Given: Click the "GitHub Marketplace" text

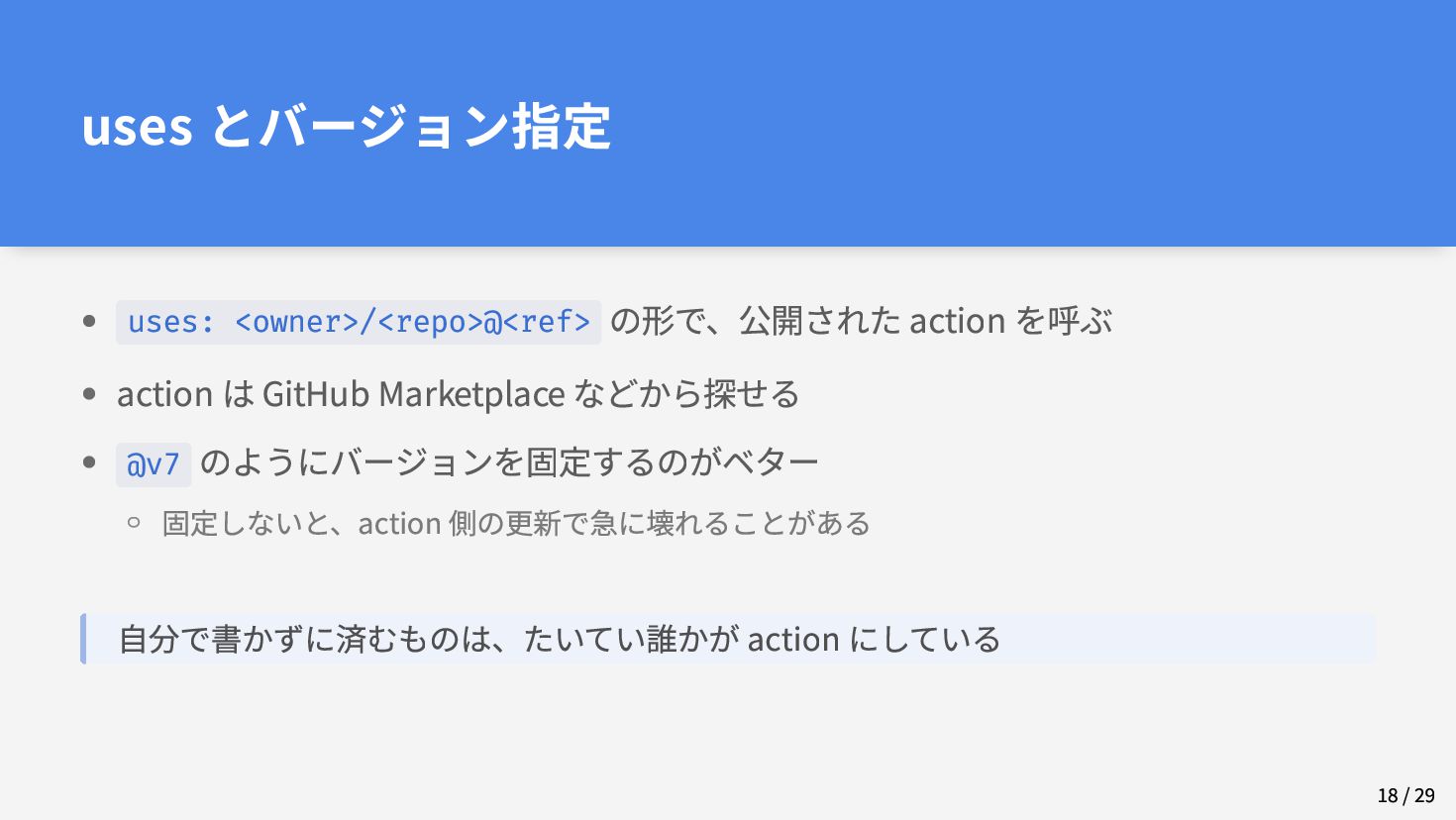Looking at the screenshot, I should click(x=413, y=394).
